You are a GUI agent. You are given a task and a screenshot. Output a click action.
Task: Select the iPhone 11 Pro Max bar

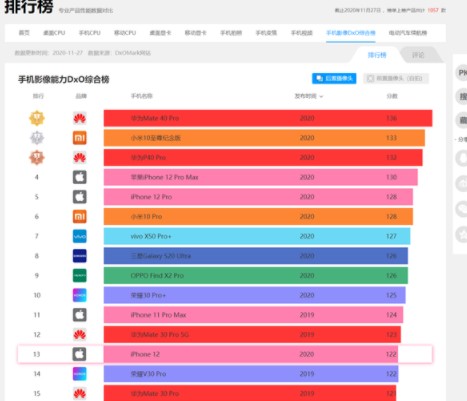click(253, 315)
